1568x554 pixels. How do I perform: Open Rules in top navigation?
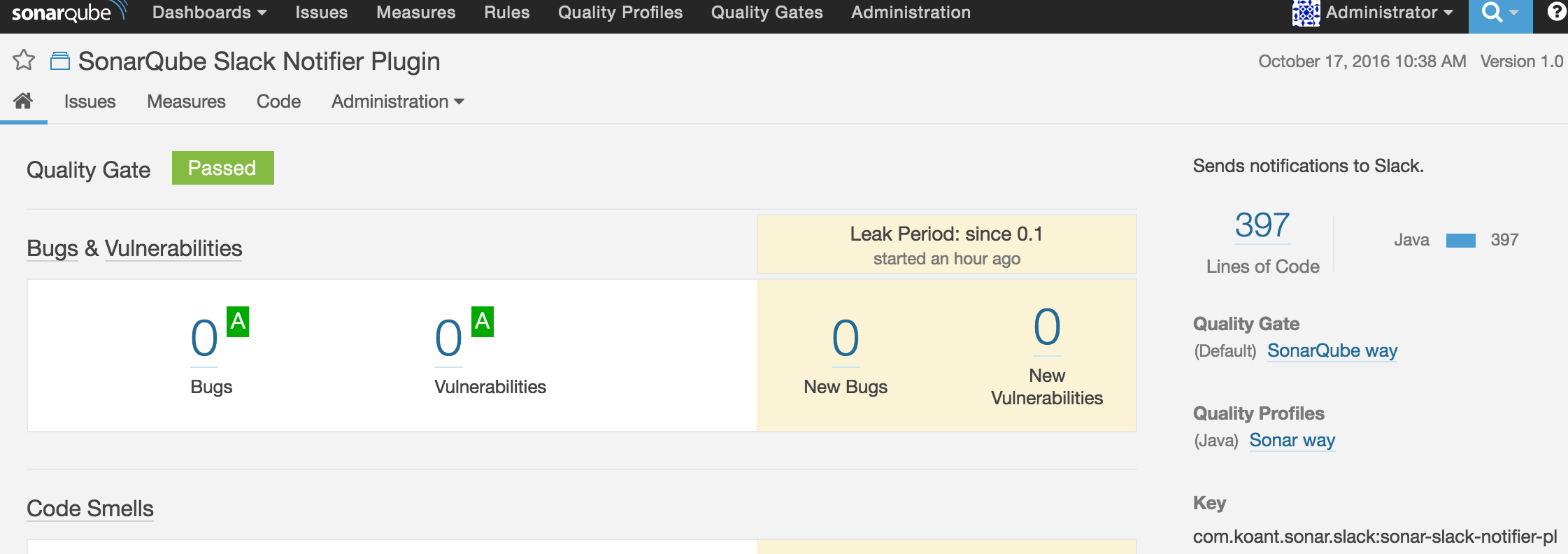506,13
